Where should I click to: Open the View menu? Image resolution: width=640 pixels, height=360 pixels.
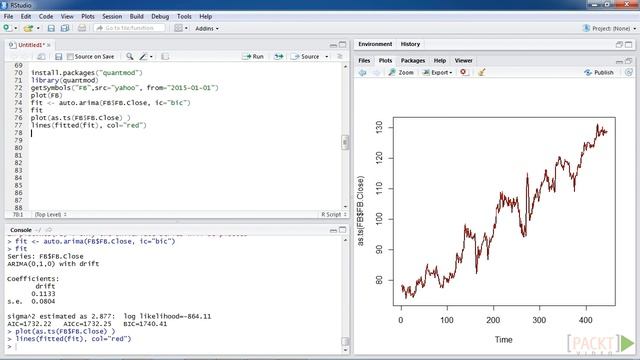click(x=67, y=16)
